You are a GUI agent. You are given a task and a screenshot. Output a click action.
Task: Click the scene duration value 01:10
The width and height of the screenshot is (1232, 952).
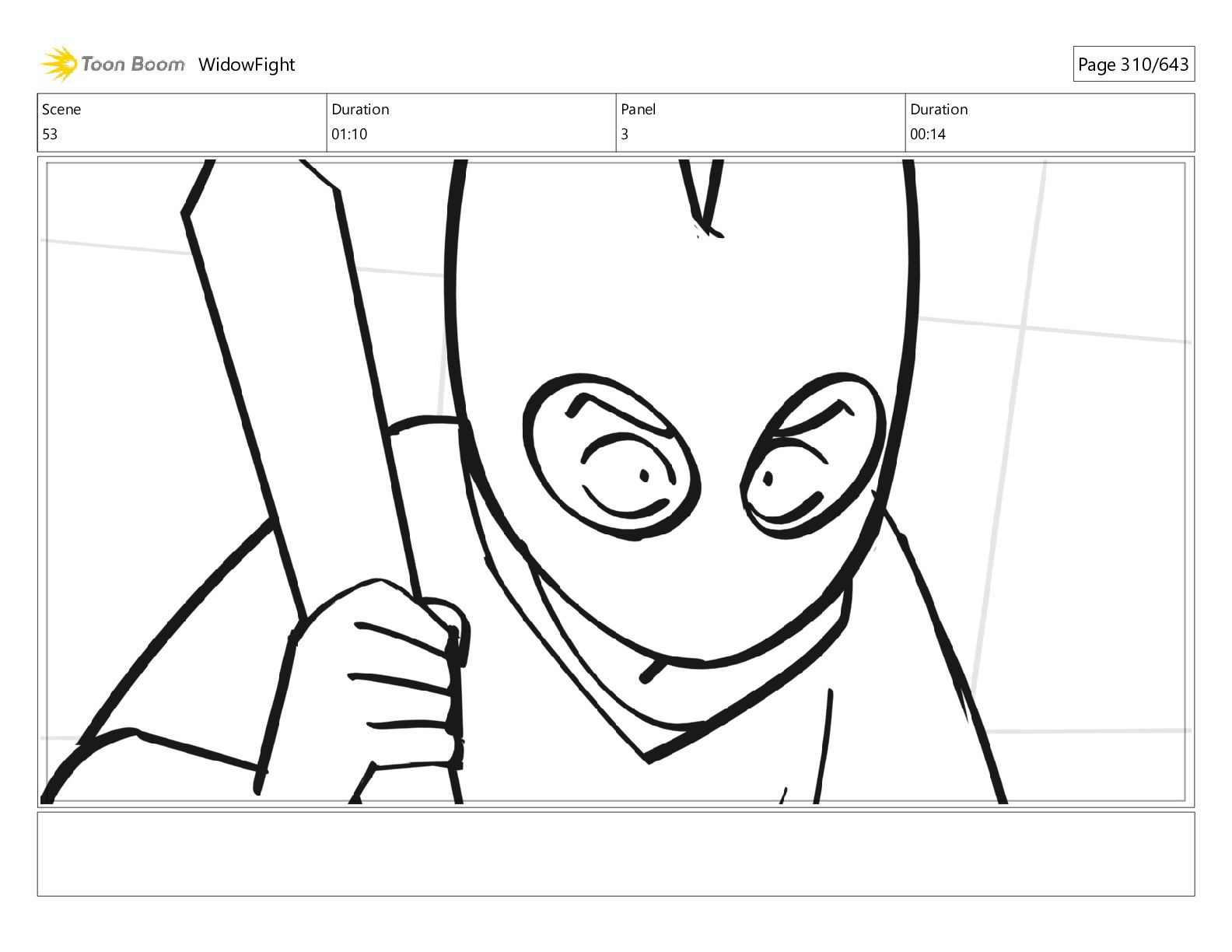(x=349, y=135)
